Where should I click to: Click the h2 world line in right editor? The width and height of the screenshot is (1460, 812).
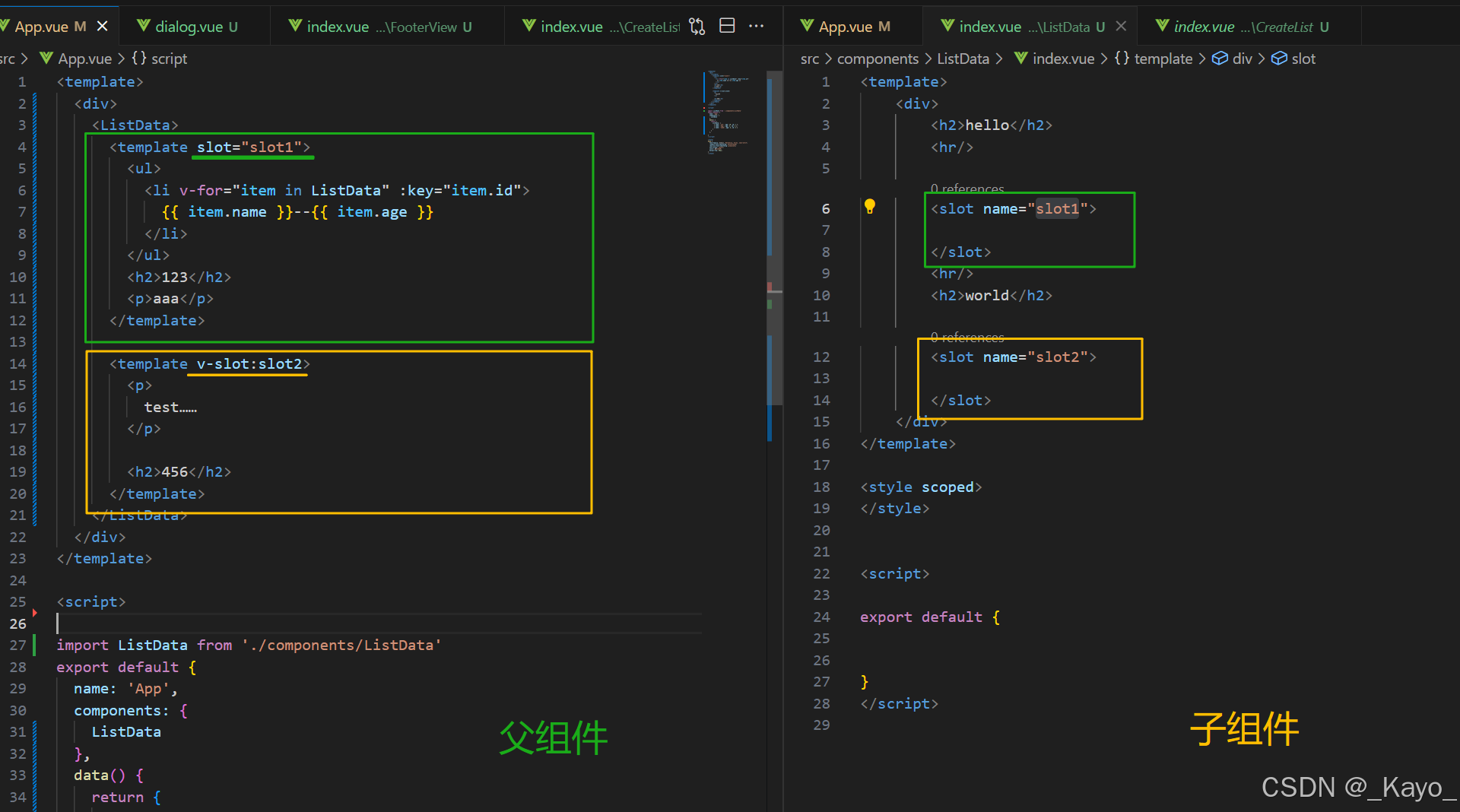click(x=992, y=295)
